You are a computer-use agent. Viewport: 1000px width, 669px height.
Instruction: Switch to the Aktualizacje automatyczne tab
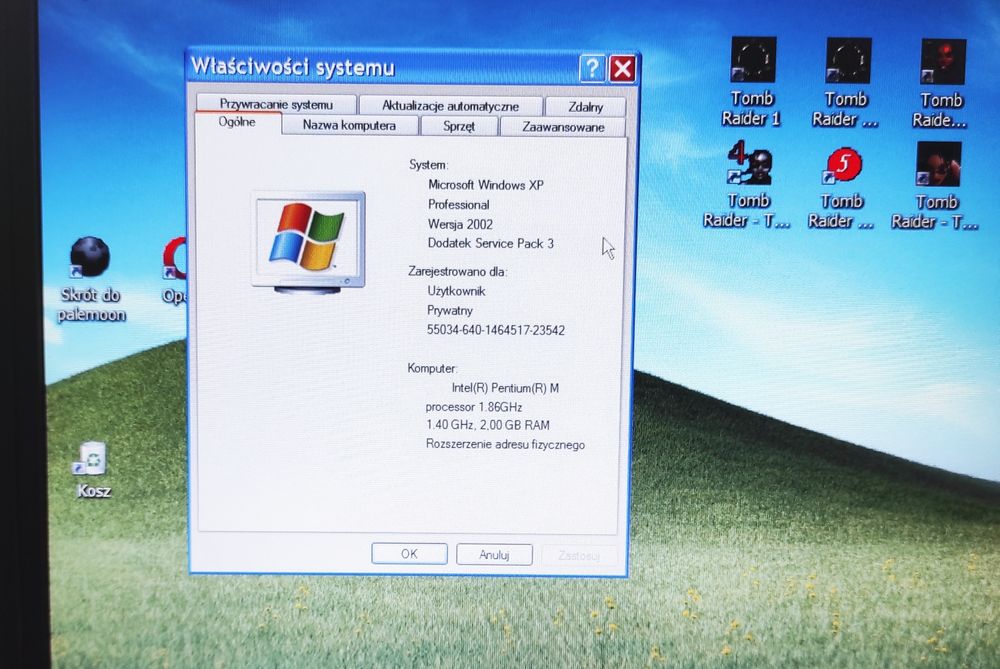tap(450, 106)
